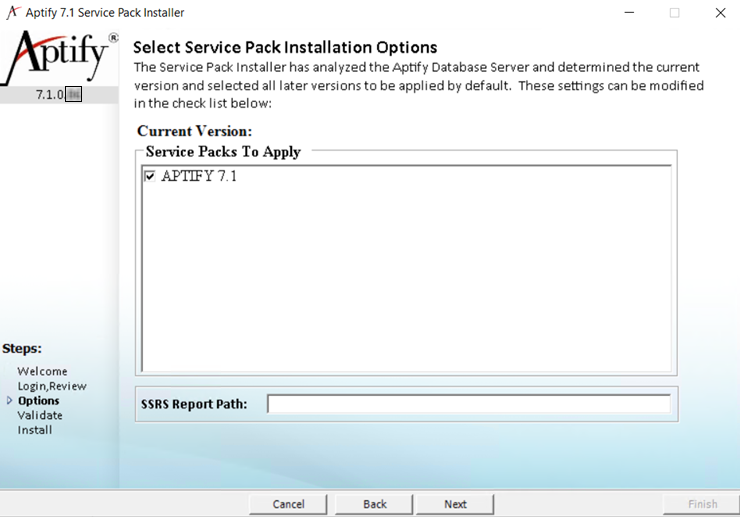Click the Cancel button

288,504
